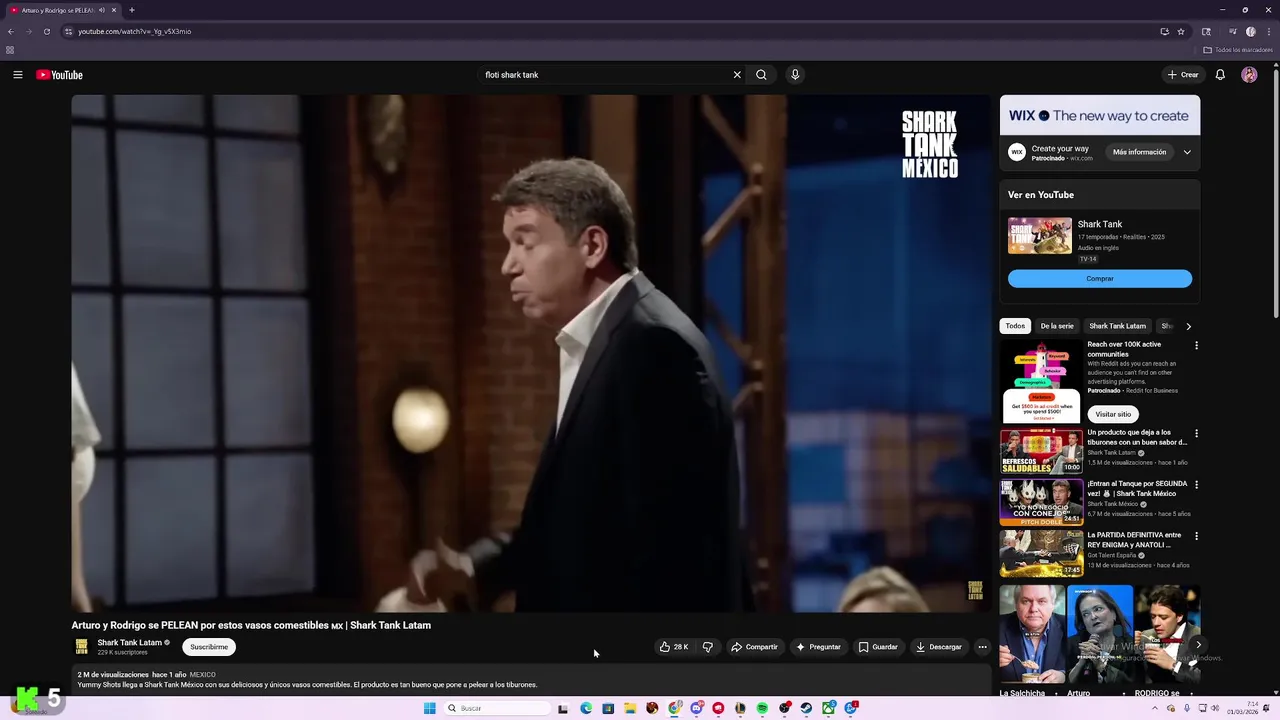
Task: Open Spotify from the taskbar
Action: pyautogui.click(x=762, y=708)
